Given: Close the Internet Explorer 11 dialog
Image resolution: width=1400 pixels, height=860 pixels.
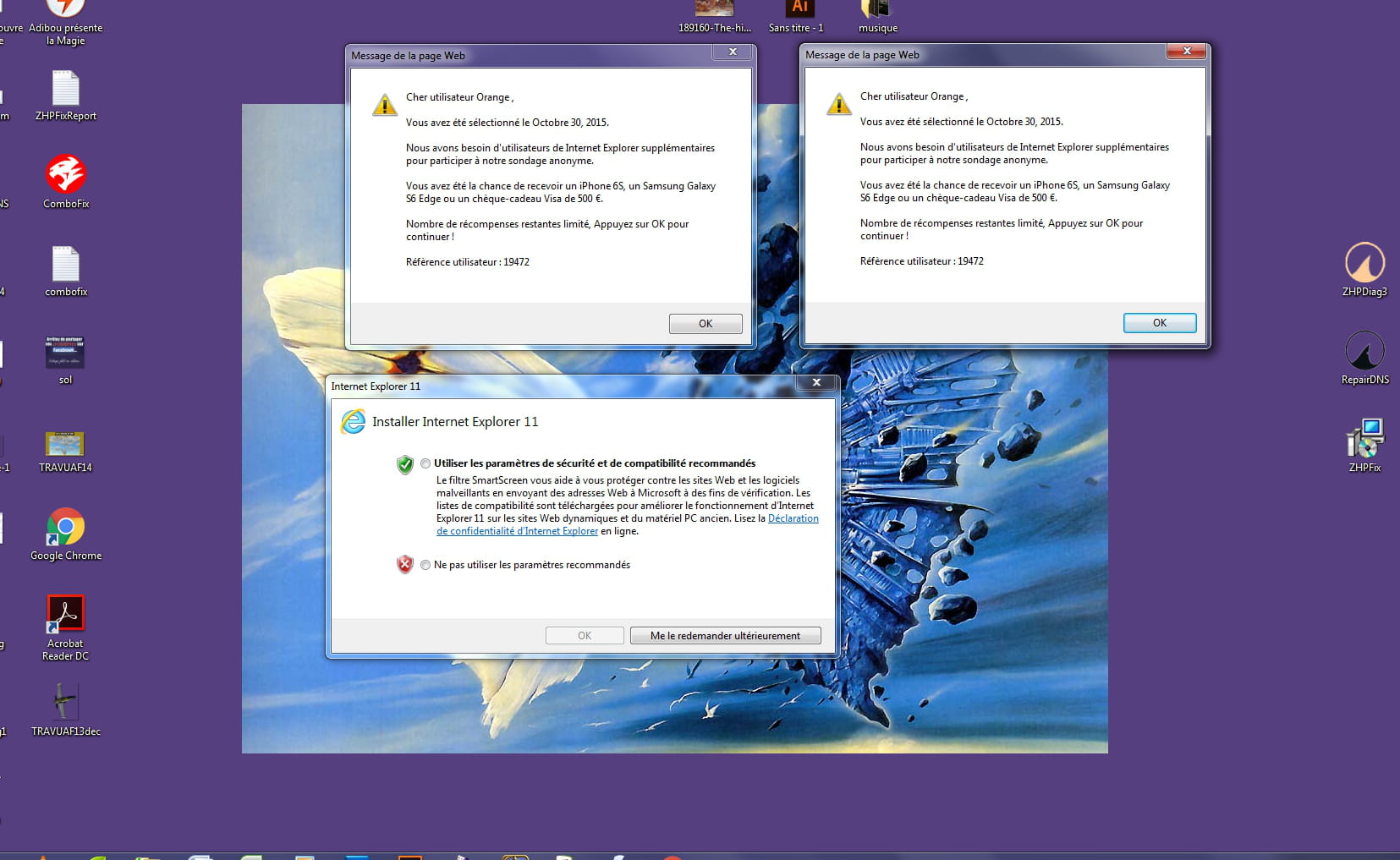Looking at the screenshot, I should [x=816, y=383].
